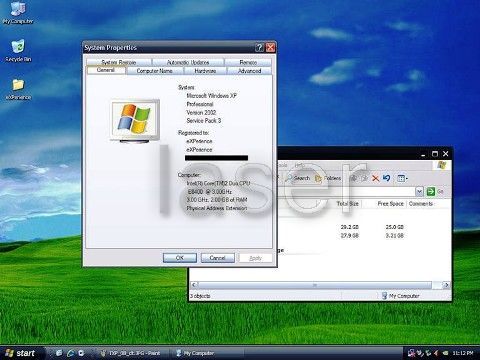Image resolution: width=480 pixels, height=360 pixels.
Task: Click the third Quick Launch media icon
Action: [x=81, y=353]
